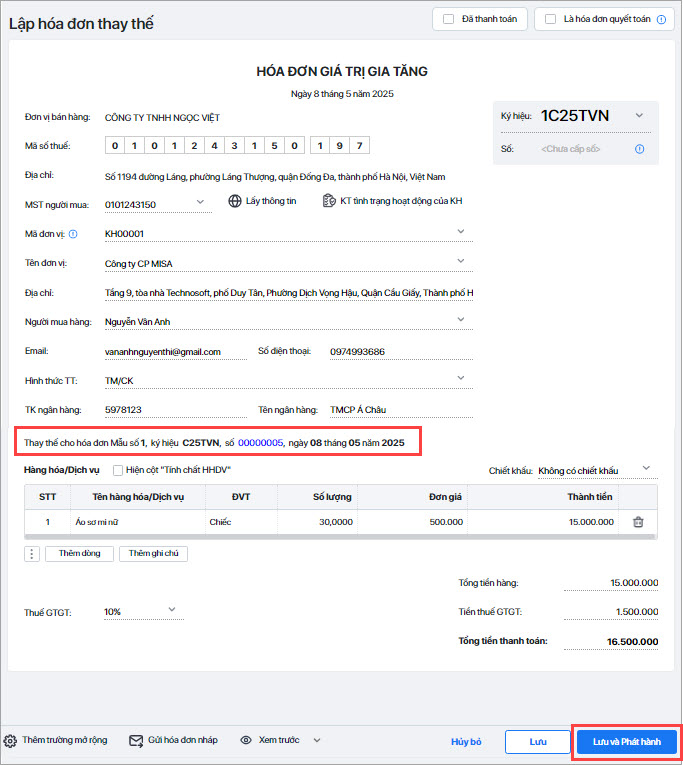Expand the Ký hiệu 1C25TVN dropdown
The image size is (683, 765).
pos(639,116)
